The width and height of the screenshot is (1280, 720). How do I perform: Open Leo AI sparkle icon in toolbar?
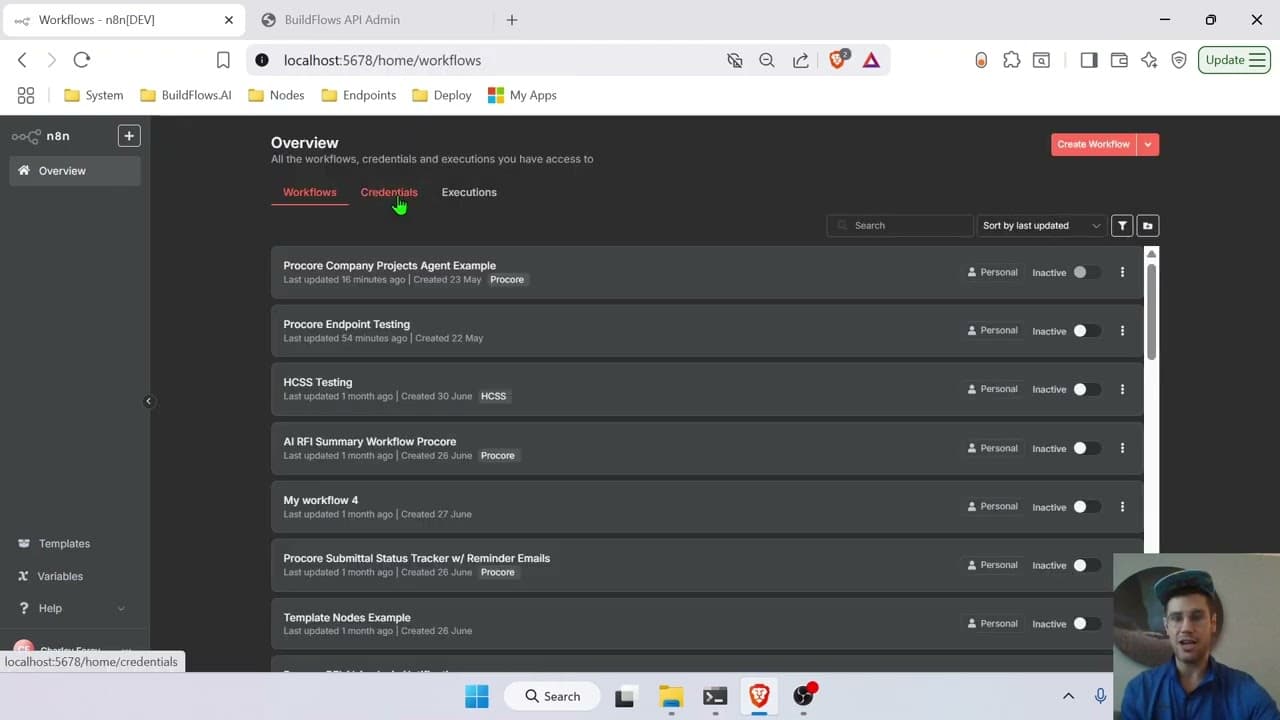point(1149,60)
